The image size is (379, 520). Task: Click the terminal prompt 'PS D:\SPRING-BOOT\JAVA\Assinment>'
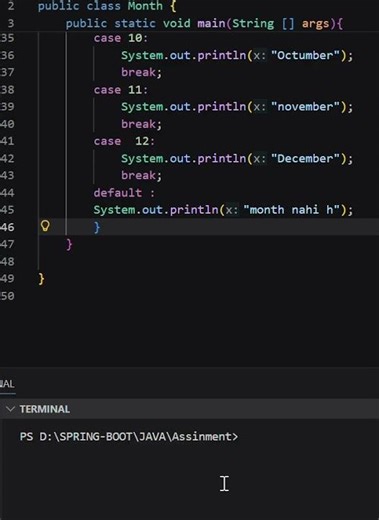[129, 437]
